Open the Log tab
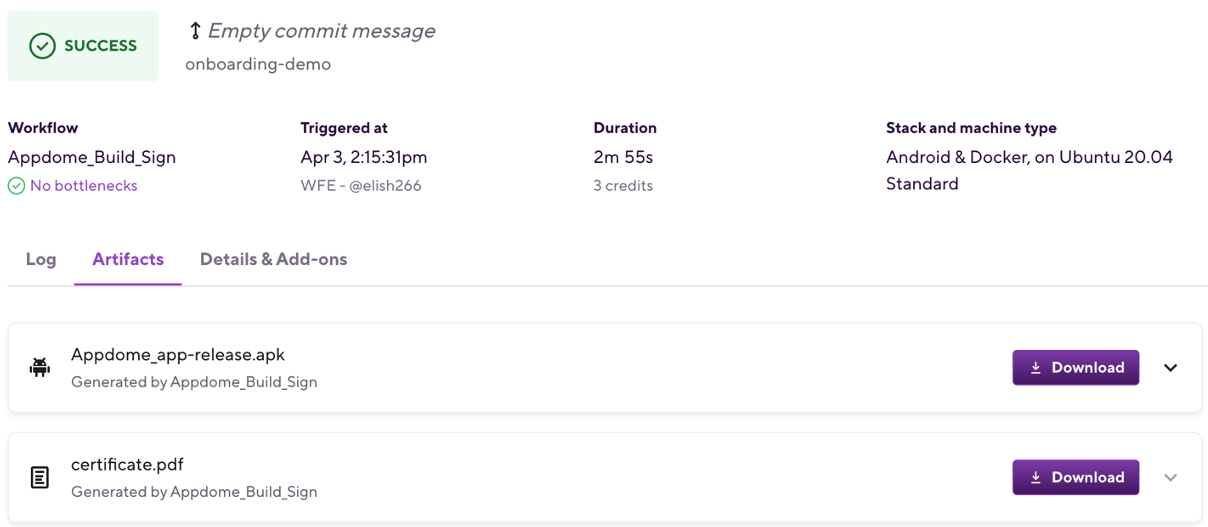Image resolution: width=1208 pixels, height=527 pixels. [41, 259]
